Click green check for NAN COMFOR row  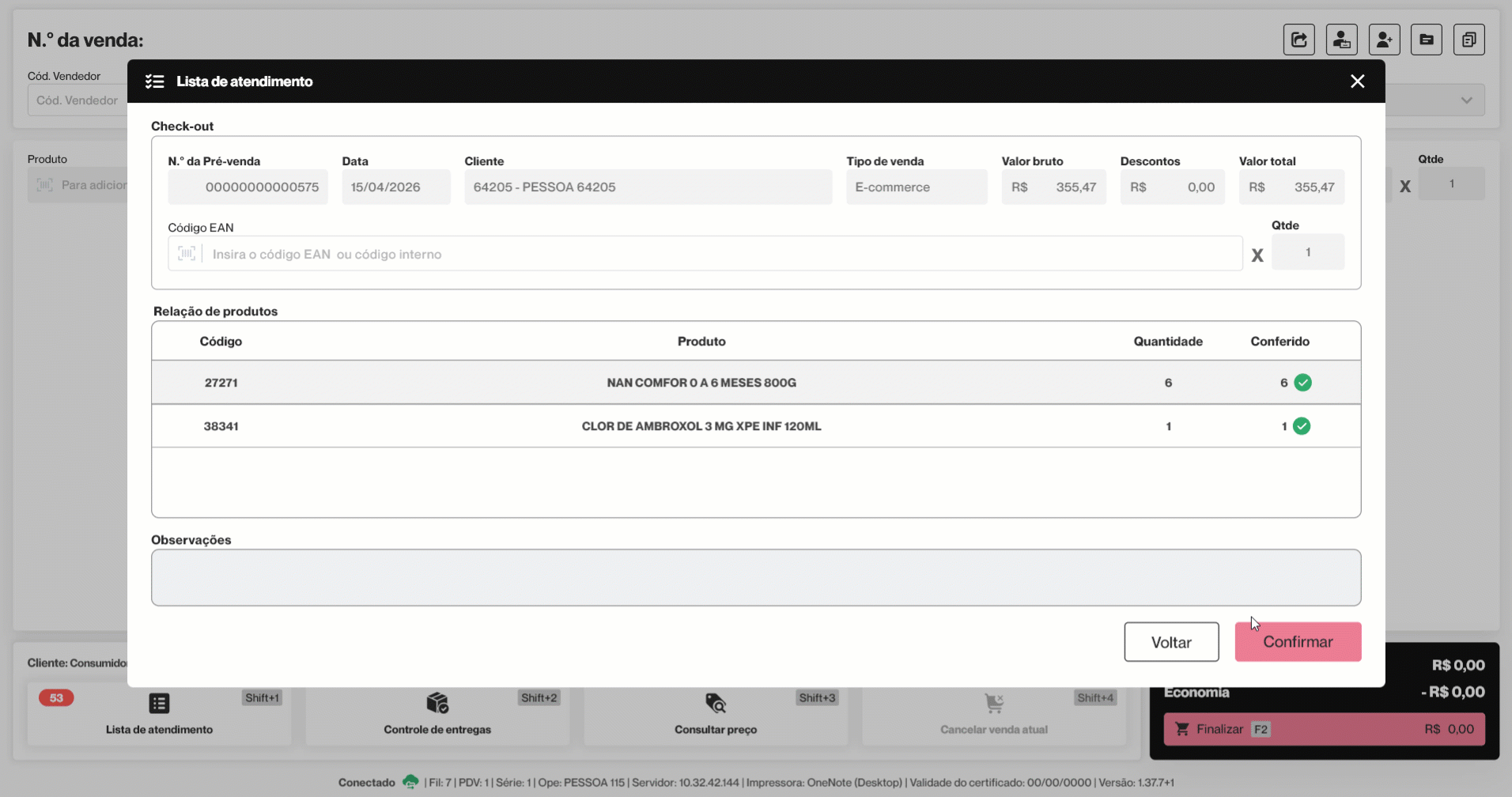(1302, 383)
